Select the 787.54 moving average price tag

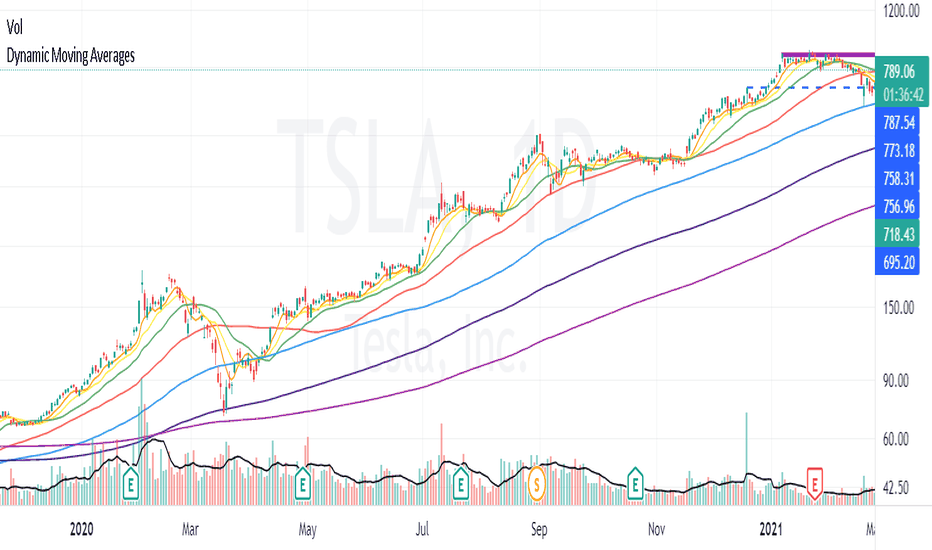898,122
